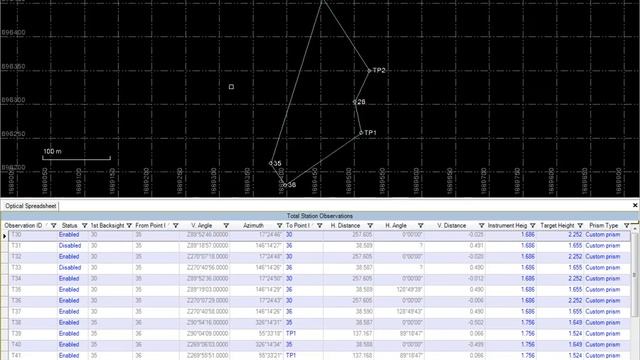Click the row selector arrow for T30
Screen dimensions: 640x360
pos(4,236)
